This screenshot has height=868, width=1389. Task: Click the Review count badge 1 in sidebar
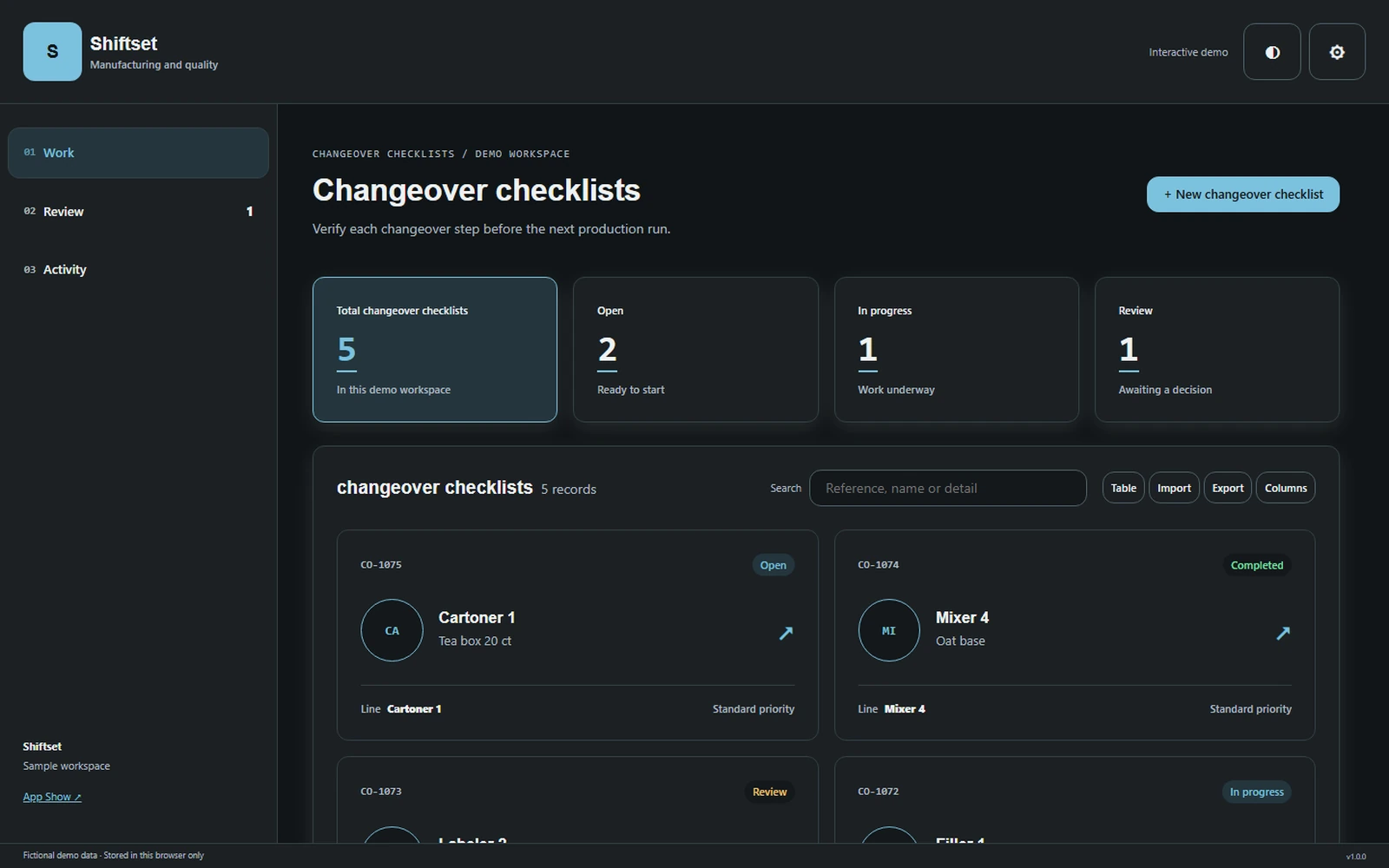coord(249,211)
